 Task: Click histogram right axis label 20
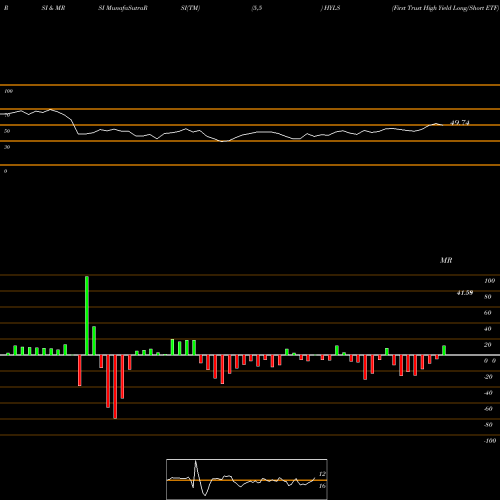tap(488, 345)
